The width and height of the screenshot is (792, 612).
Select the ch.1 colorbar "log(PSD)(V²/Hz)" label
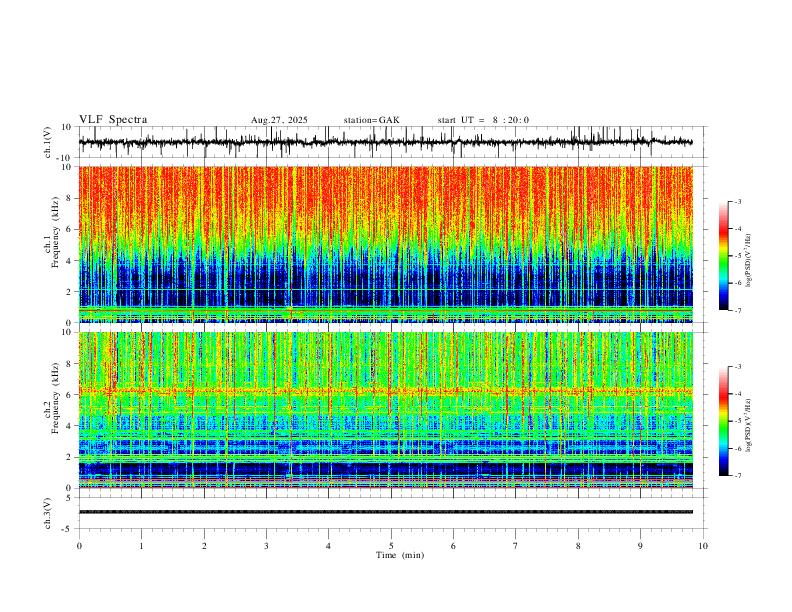click(x=749, y=260)
